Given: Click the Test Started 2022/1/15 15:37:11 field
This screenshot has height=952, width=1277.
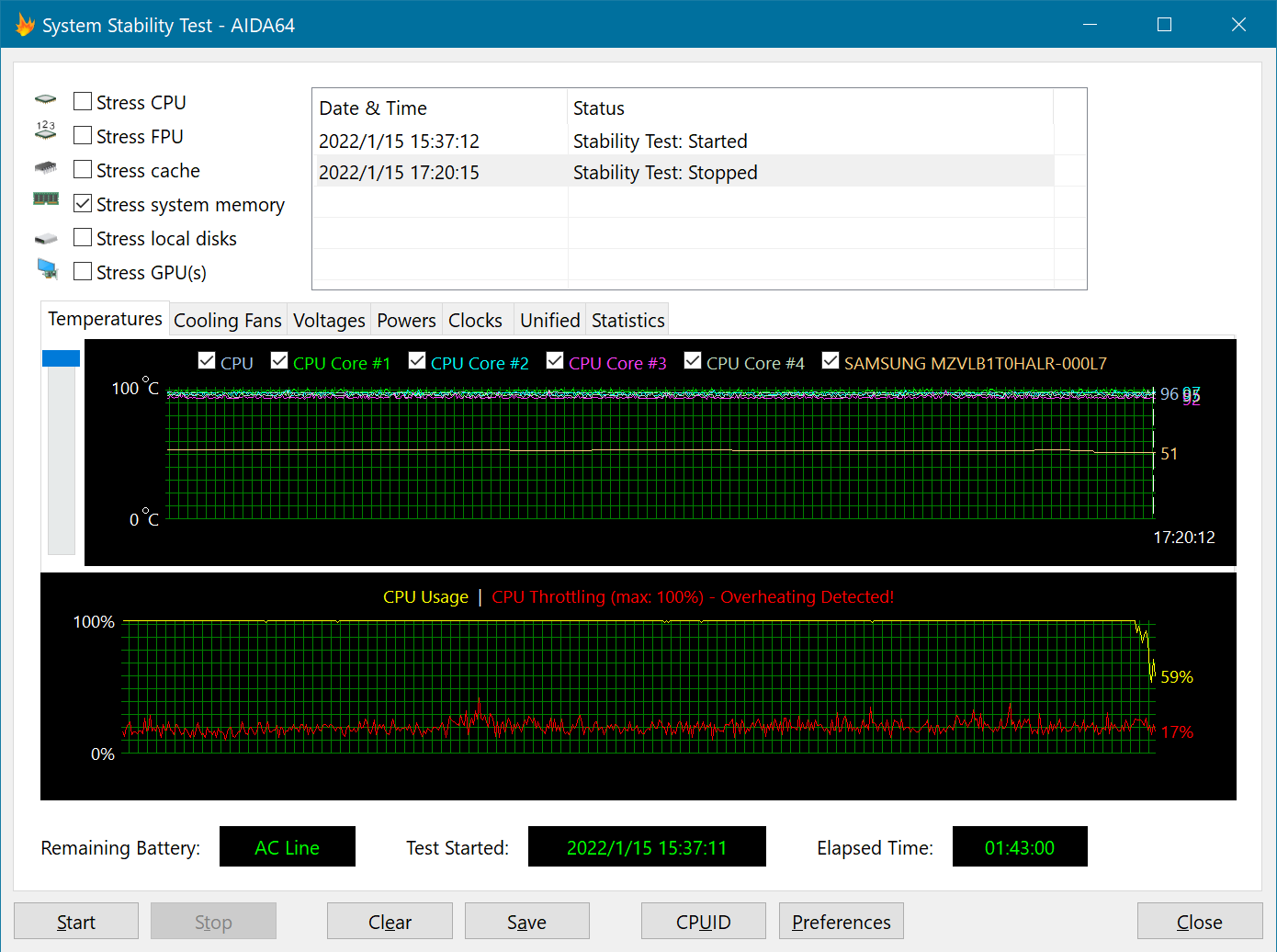Looking at the screenshot, I should 647,846.
